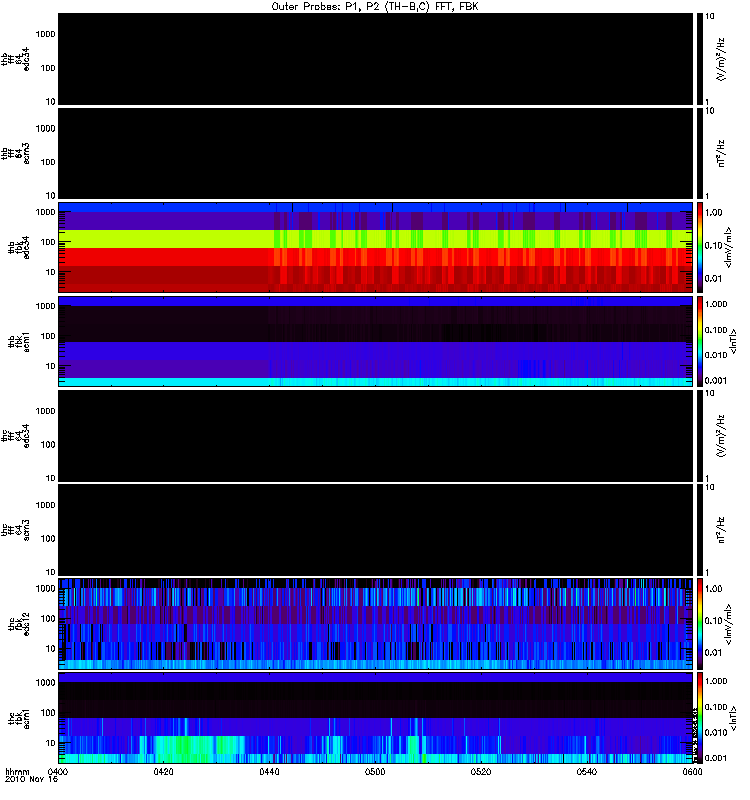
Task: Click the 0.010 color bar value for thb fbk scm1
Action: tap(716, 355)
